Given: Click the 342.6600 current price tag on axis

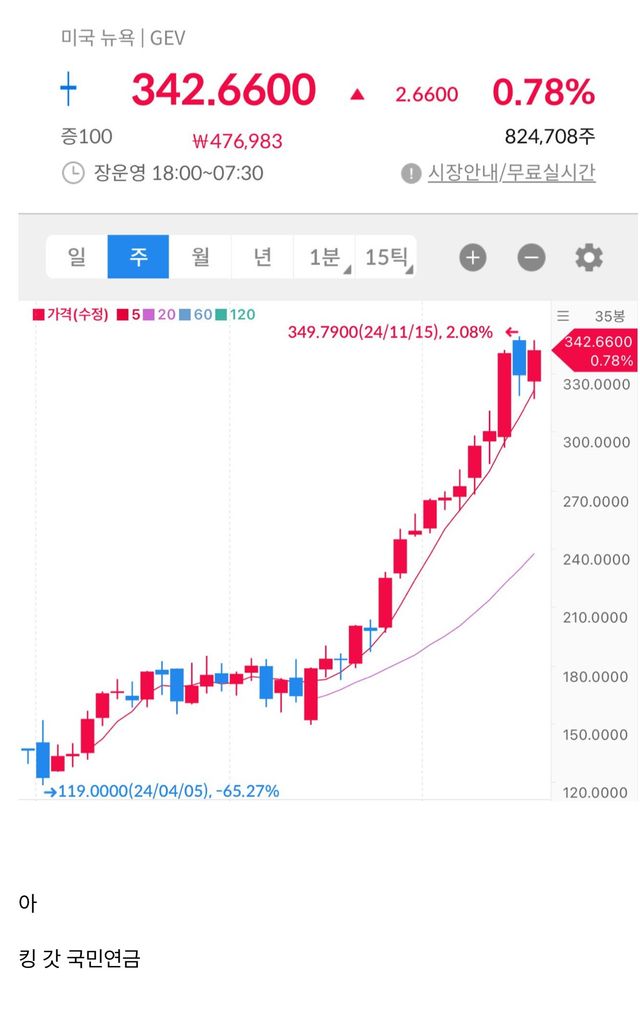Looking at the screenshot, I should click(x=598, y=348).
